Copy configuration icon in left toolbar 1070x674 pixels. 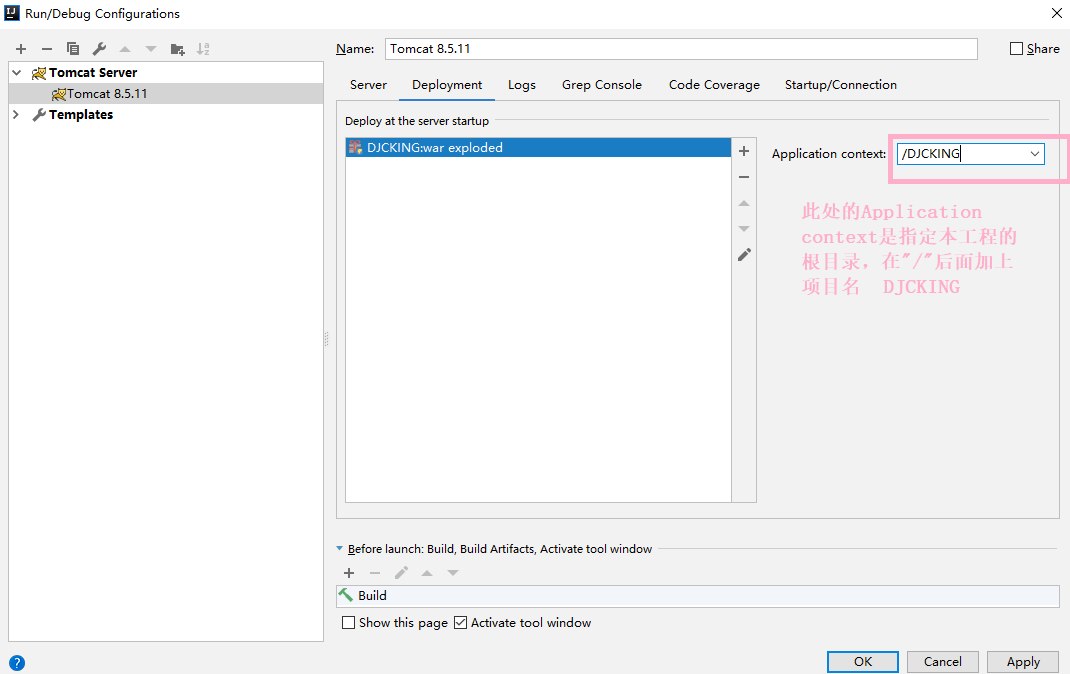[72, 49]
